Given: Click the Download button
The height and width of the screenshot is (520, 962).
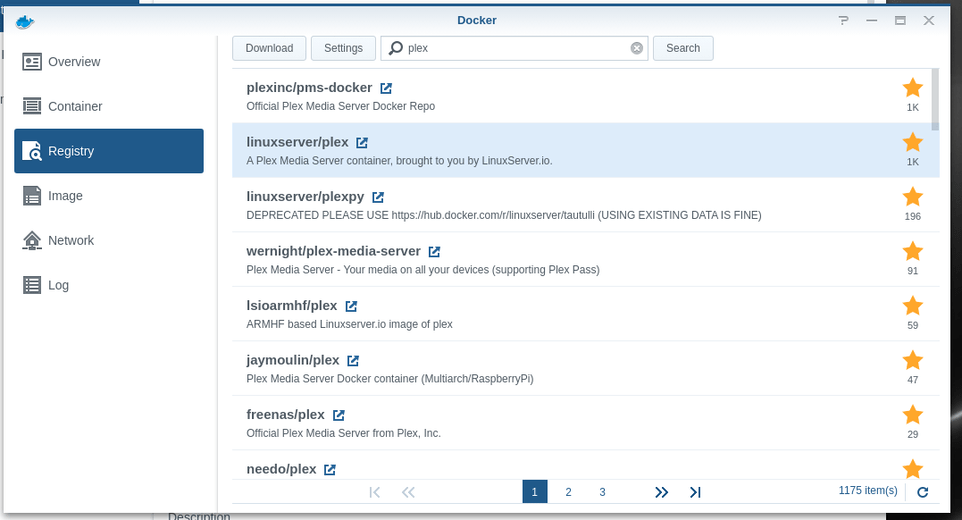Looking at the screenshot, I should click(269, 48).
